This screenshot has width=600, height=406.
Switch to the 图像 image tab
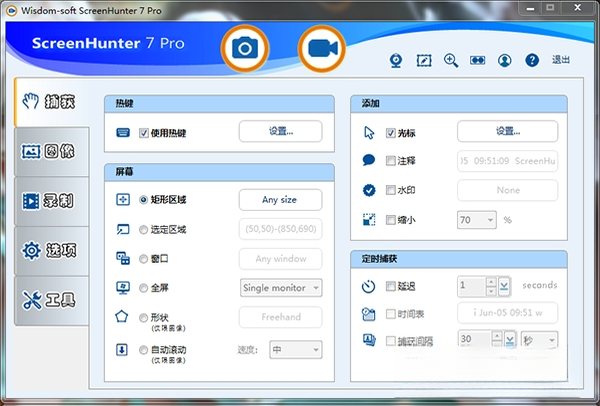point(52,152)
